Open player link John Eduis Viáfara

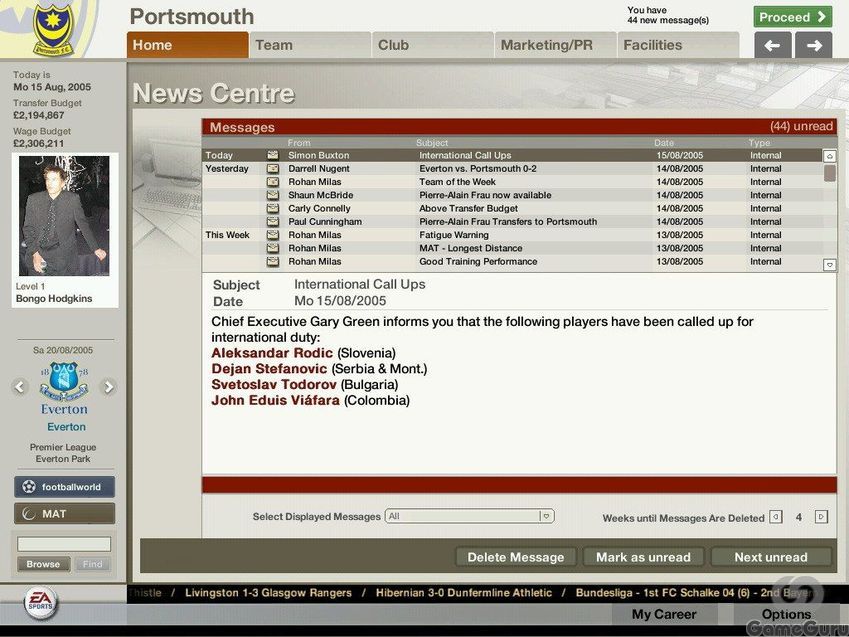(276, 400)
